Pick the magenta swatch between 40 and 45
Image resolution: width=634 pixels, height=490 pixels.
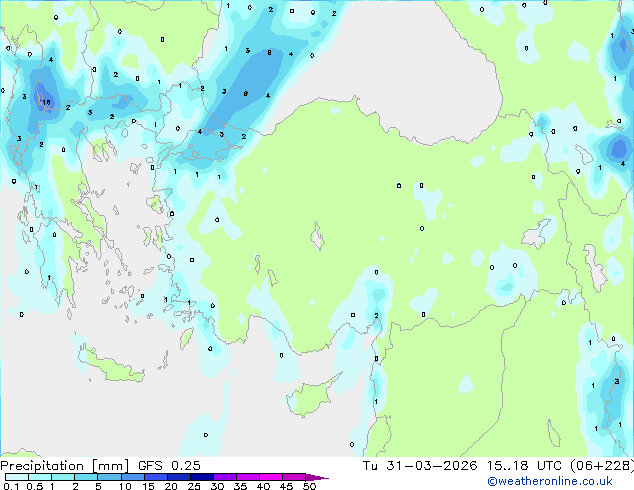[271, 477]
